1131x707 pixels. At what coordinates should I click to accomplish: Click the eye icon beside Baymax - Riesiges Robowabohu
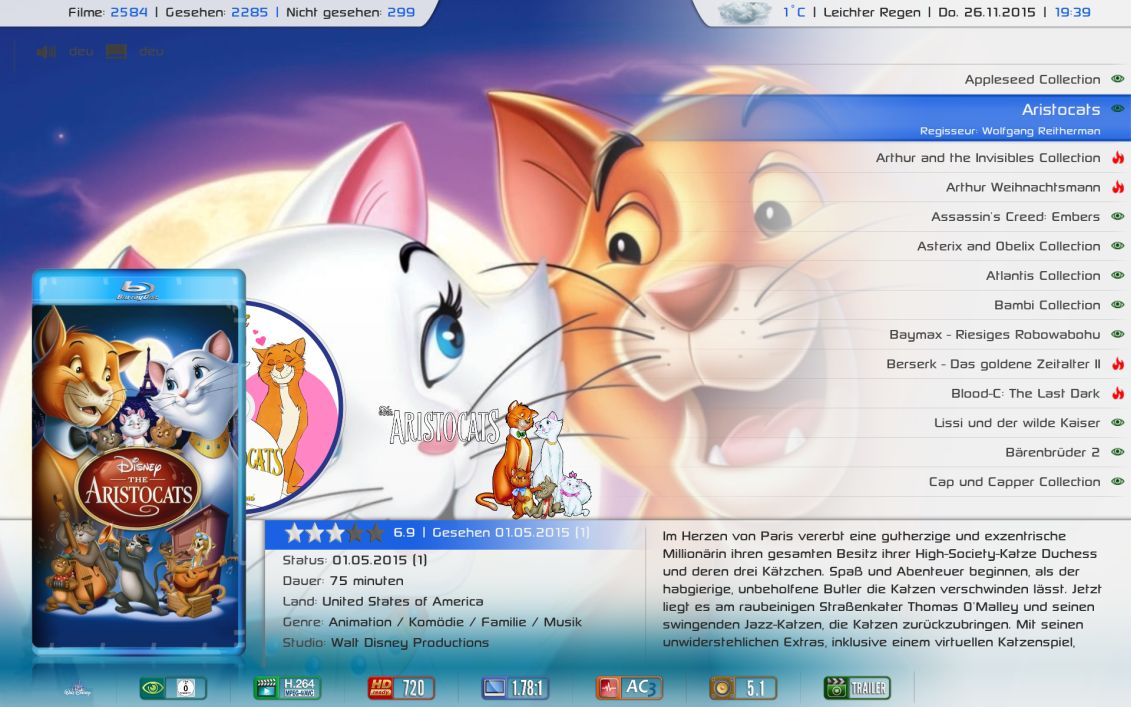pyautogui.click(x=1117, y=335)
